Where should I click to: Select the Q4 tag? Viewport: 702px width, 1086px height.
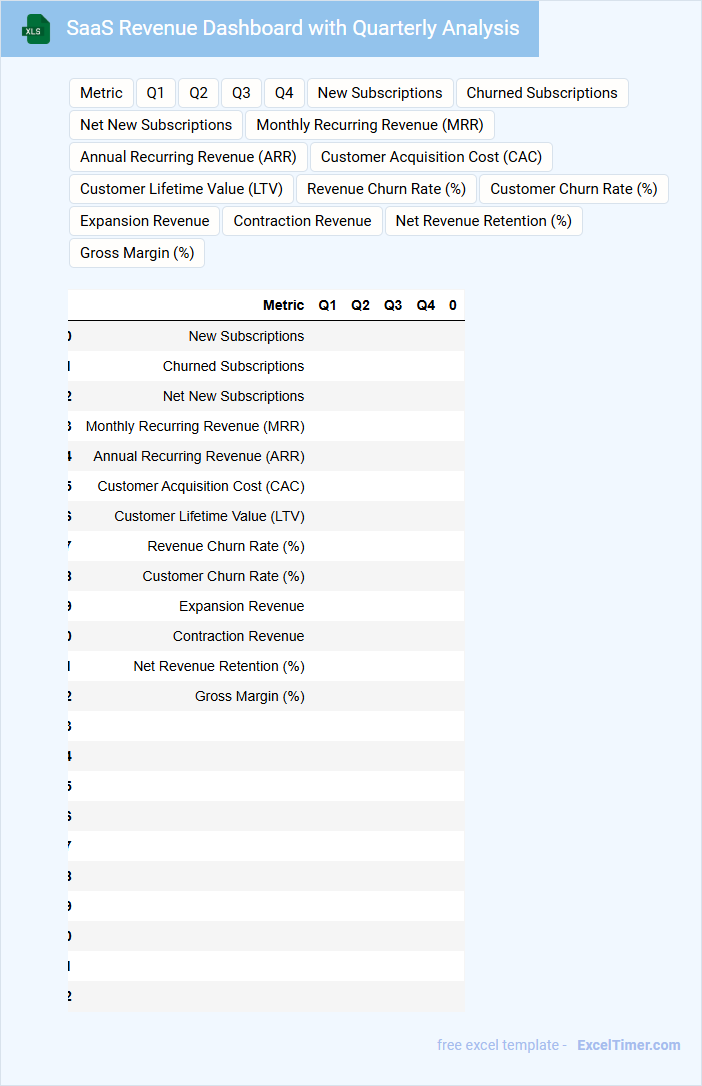(x=284, y=93)
